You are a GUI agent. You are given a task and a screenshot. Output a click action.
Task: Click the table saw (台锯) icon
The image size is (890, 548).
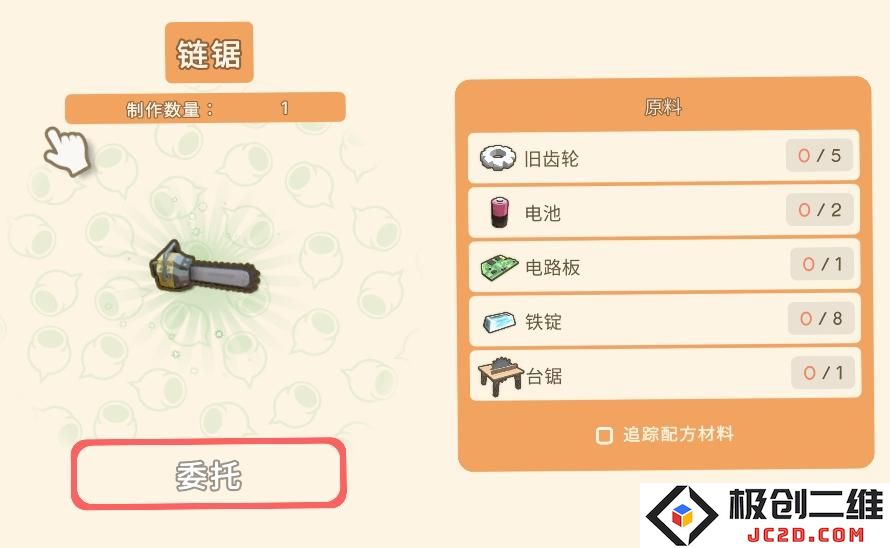[501, 377]
